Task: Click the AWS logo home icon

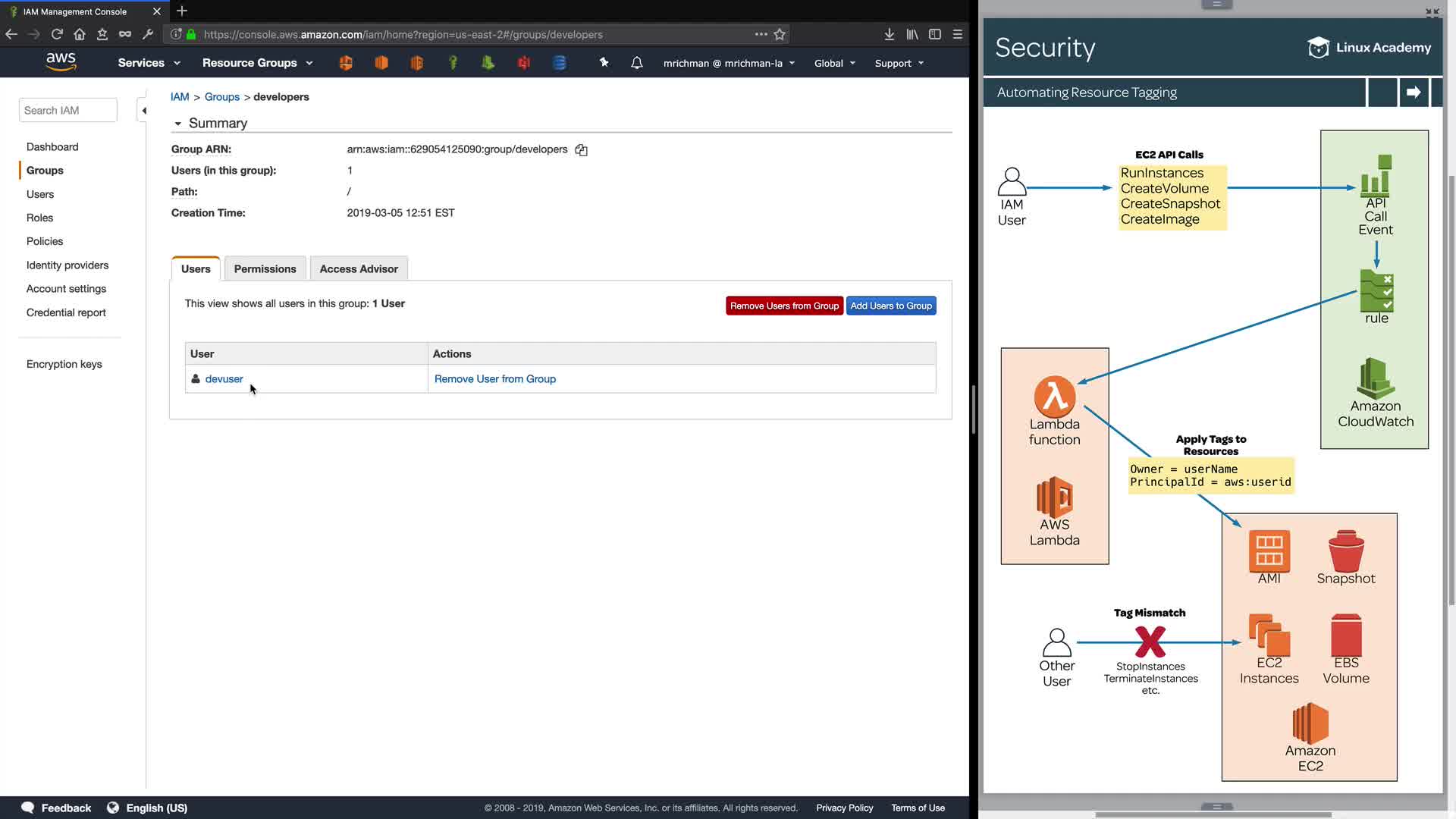Action: click(61, 62)
